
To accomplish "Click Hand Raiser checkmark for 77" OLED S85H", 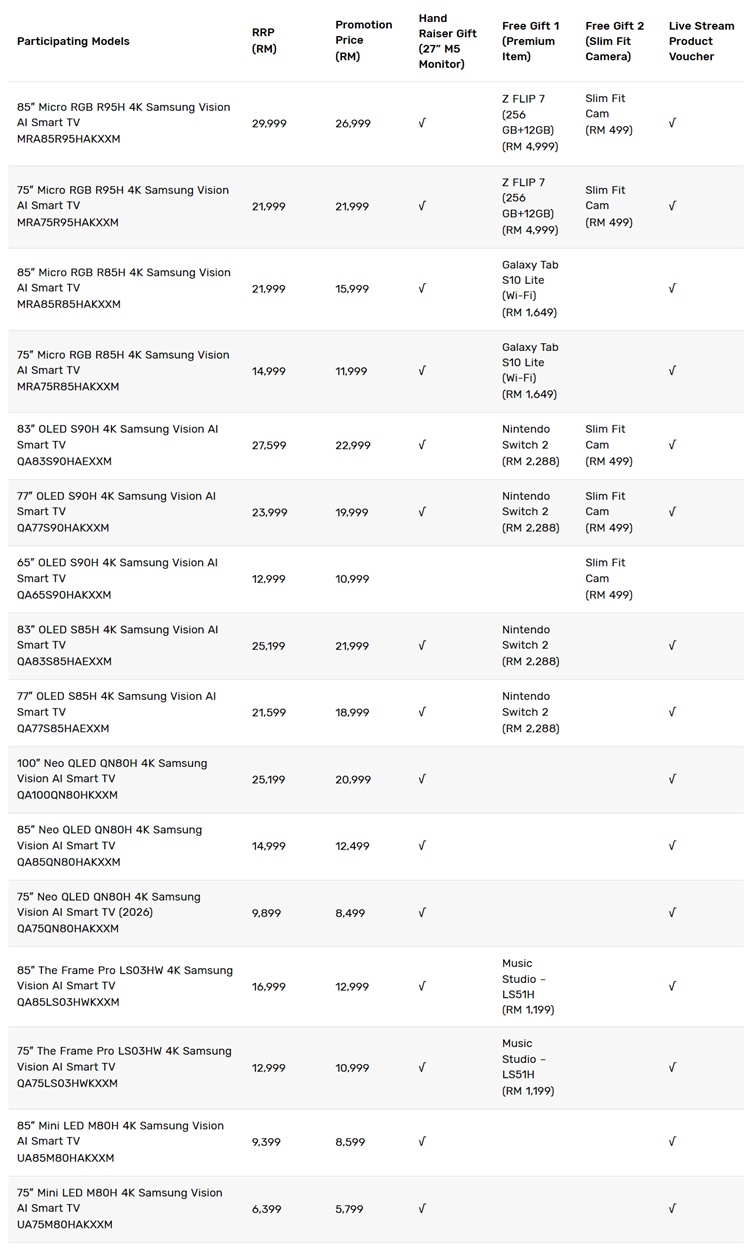I will click(422, 712).
